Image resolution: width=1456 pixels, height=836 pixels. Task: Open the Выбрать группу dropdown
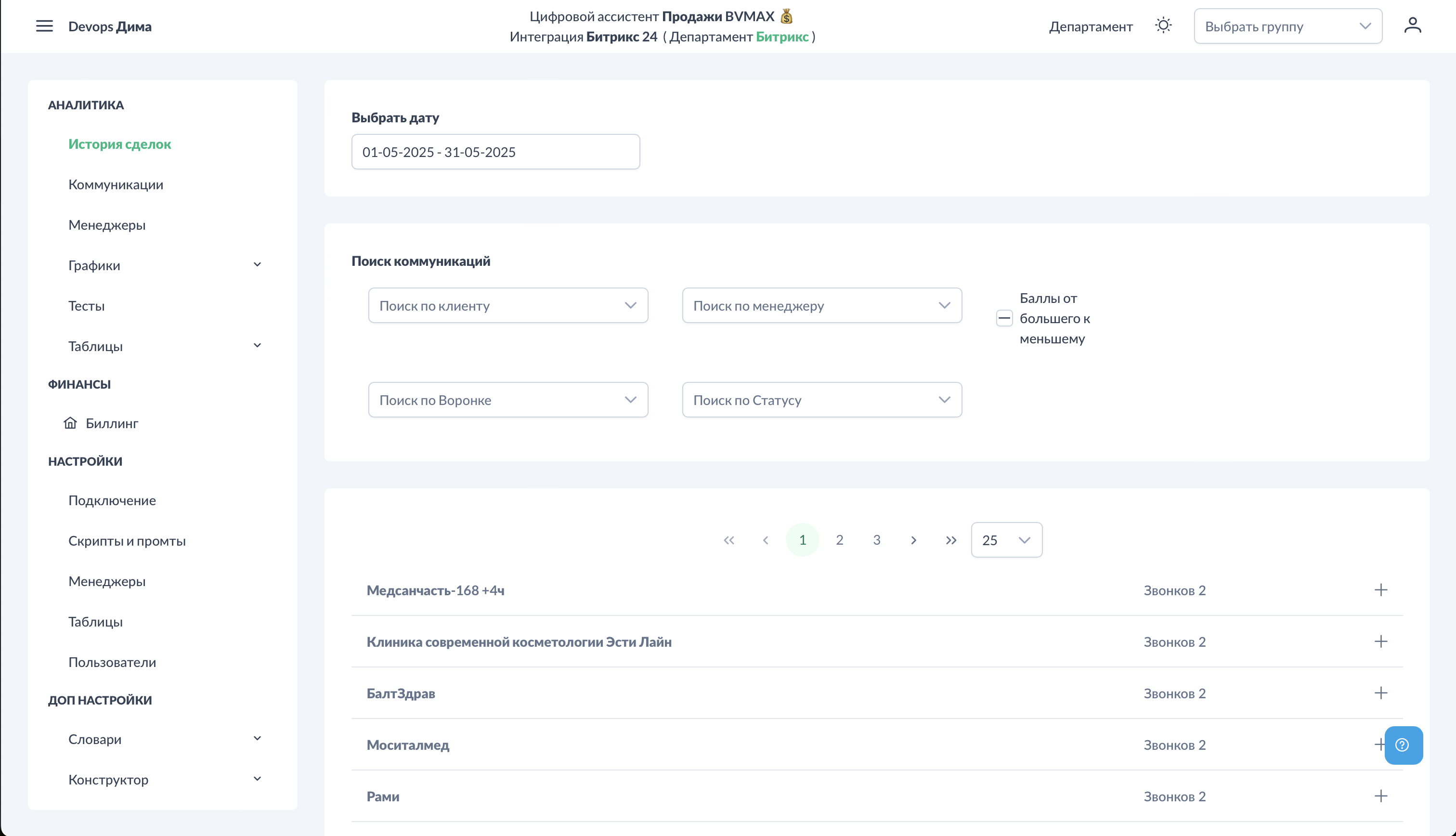[x=1287, y=26]
